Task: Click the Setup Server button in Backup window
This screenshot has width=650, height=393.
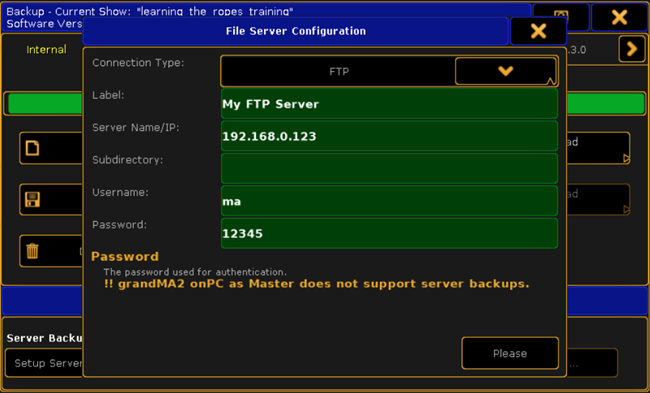Action: pos(44,363)
